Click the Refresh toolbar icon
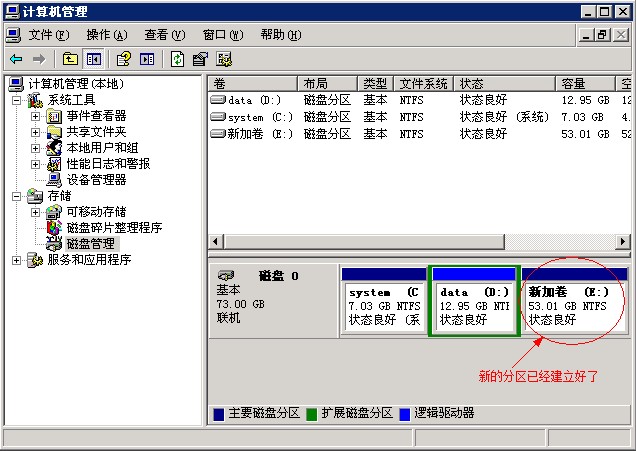Viewport: 636px width, 451px height. point(177,59)
